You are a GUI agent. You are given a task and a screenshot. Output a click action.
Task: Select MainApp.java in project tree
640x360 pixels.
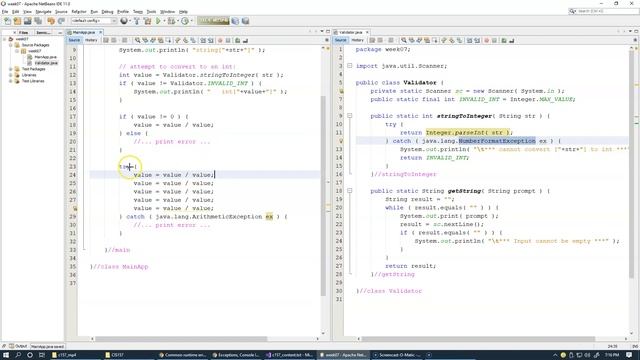[x=45, y=57]
